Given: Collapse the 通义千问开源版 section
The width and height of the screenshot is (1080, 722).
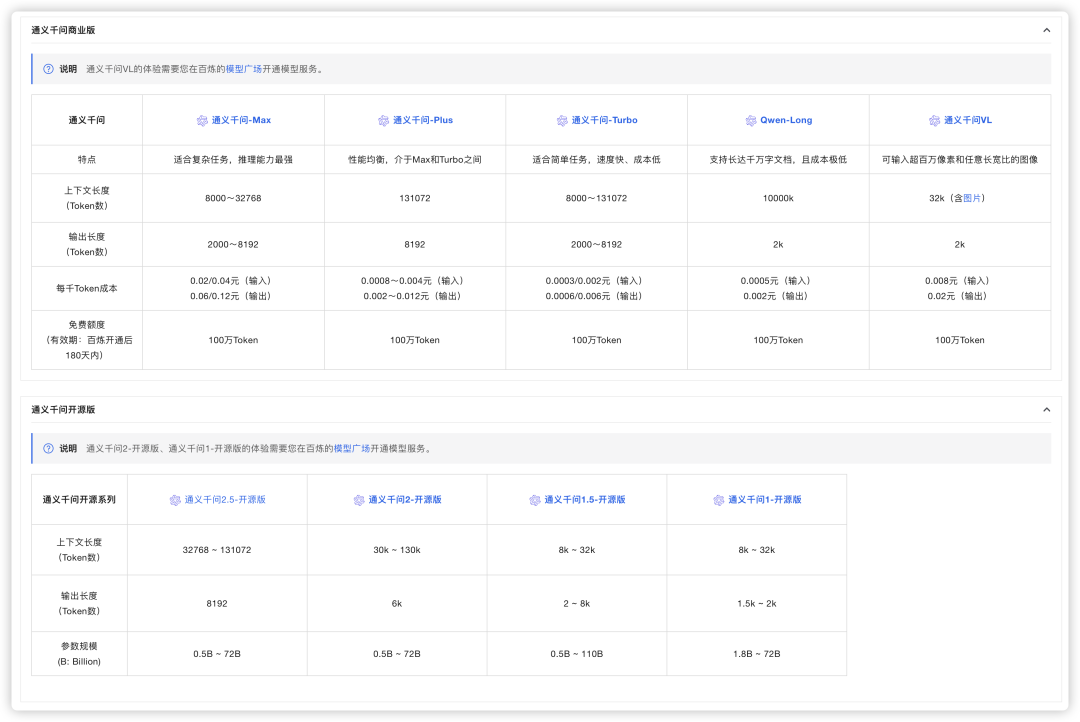Looking at the screenshot, I should pos(1046,410).
